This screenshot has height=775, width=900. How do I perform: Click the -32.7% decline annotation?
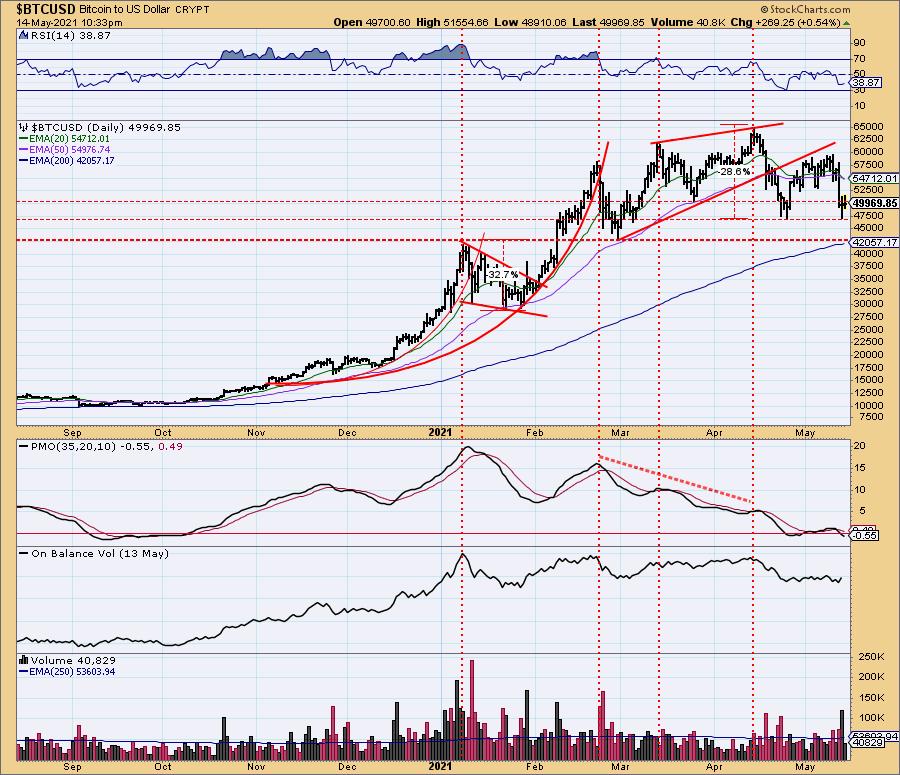502,275
